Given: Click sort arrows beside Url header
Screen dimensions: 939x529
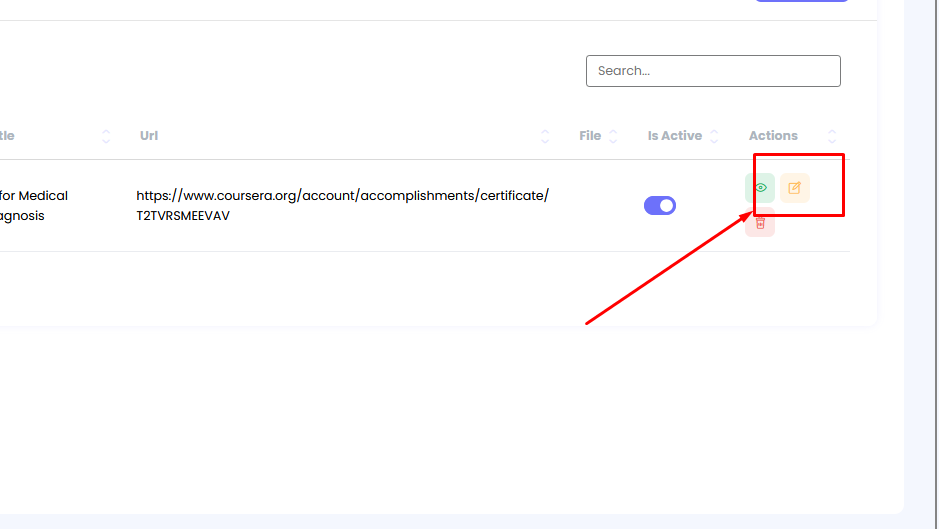Looking at the screenshot, I should tap(545, 136).
